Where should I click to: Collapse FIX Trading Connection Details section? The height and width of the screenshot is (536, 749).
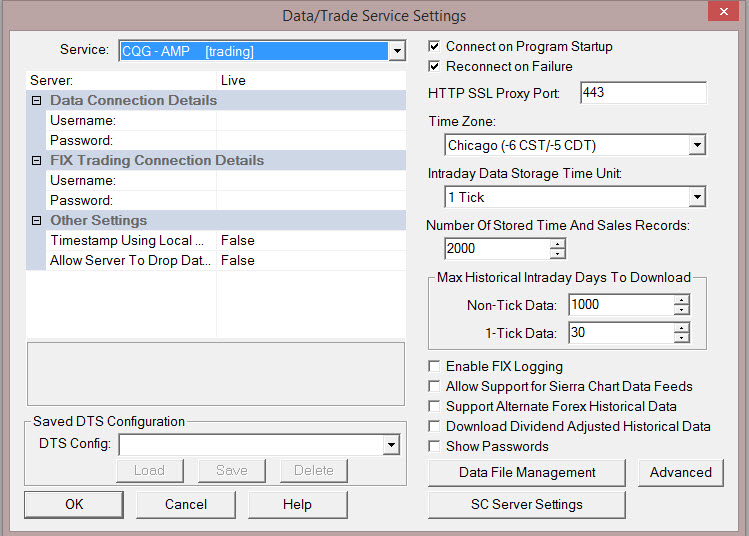[37, 161]
